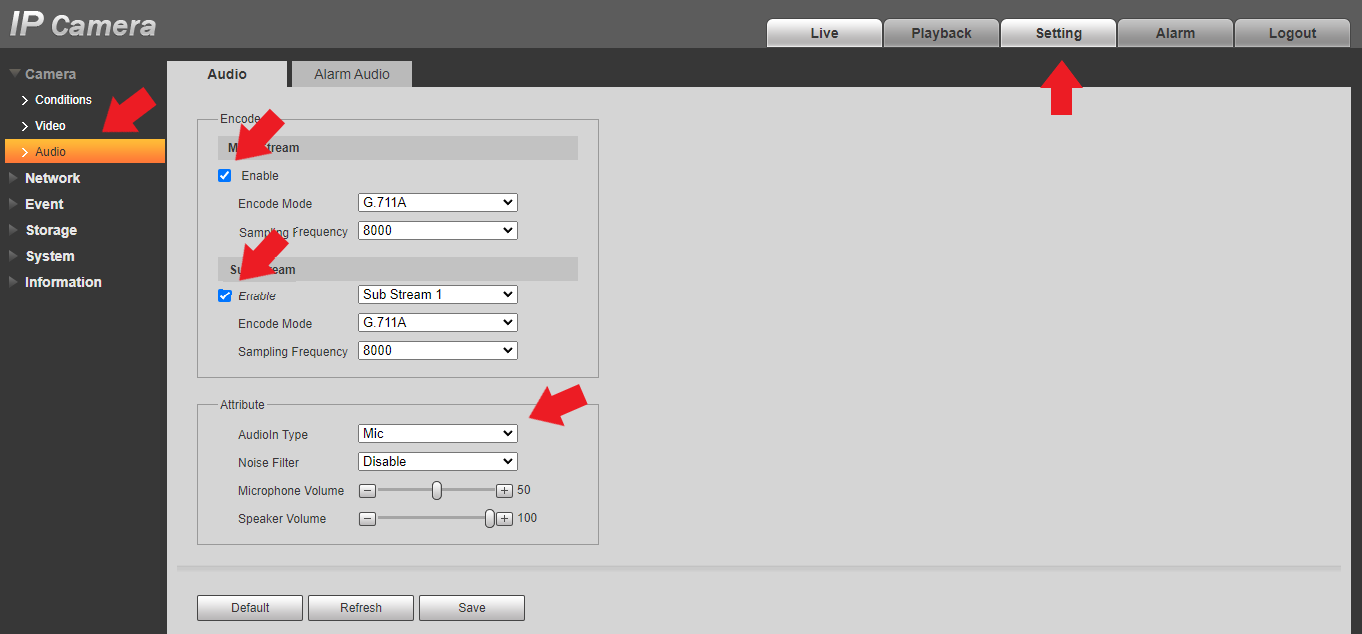
Task: Save the audio settings
Action: pos(472,608)
